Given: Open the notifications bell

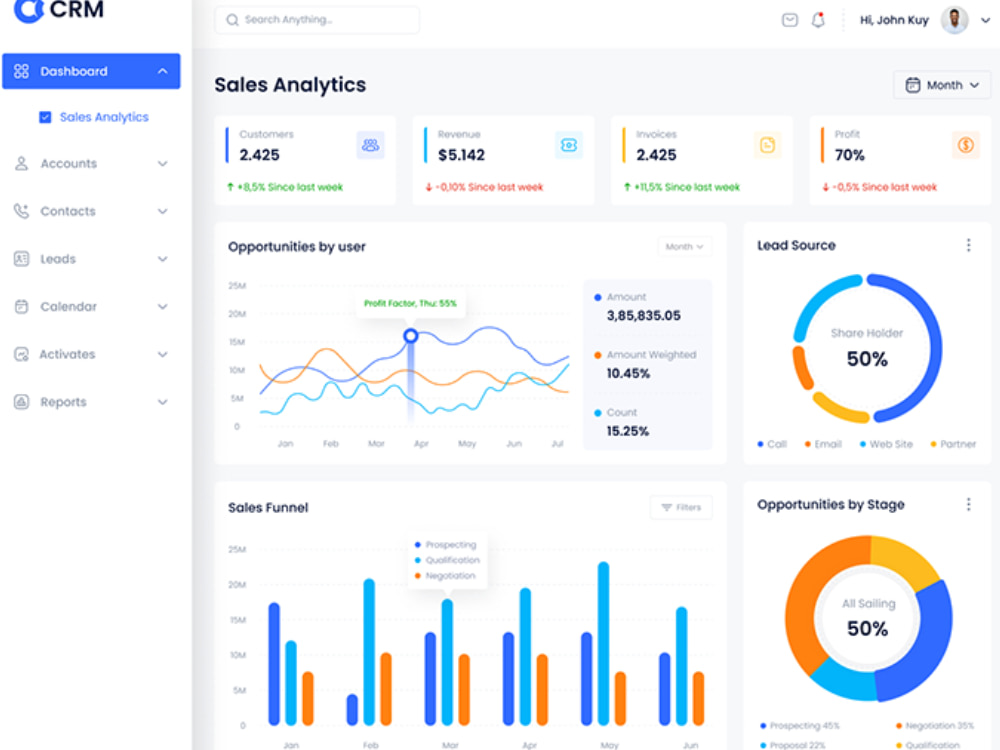Looking at the screenshot, I should [818, 20].
